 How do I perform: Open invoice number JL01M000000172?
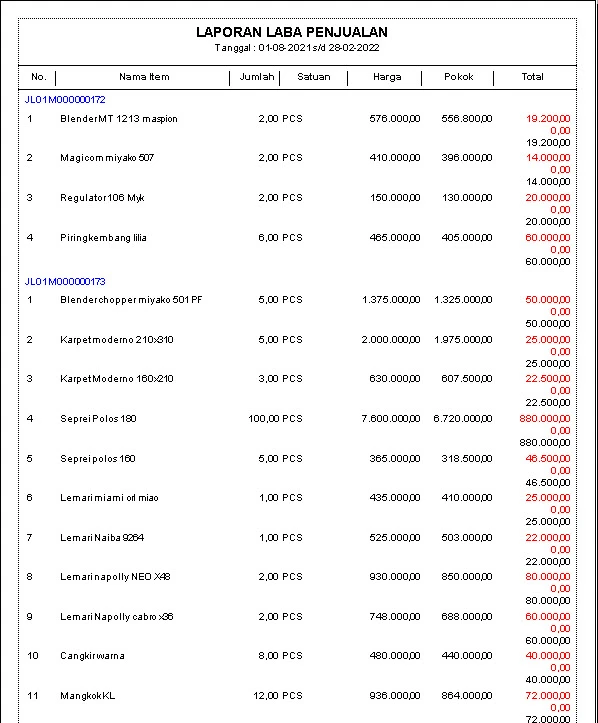[65, 100]
